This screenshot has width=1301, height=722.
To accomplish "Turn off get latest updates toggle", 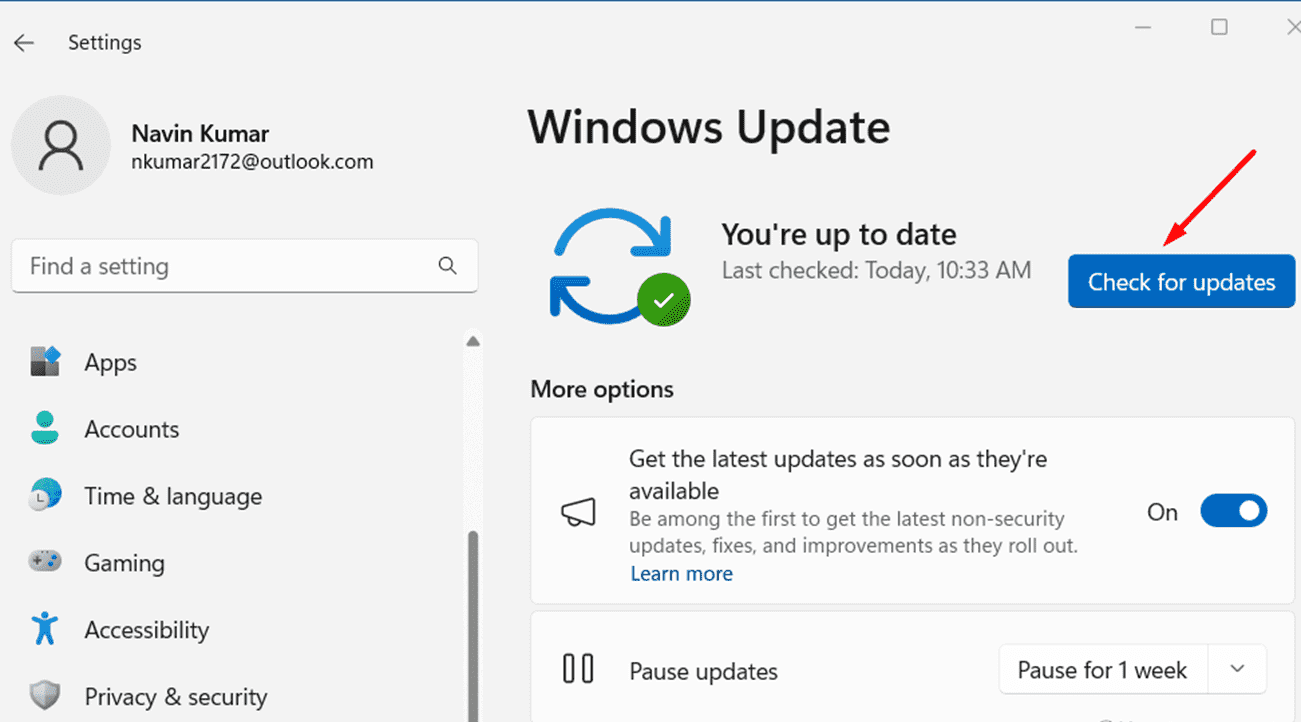I will pos(1233,511).
